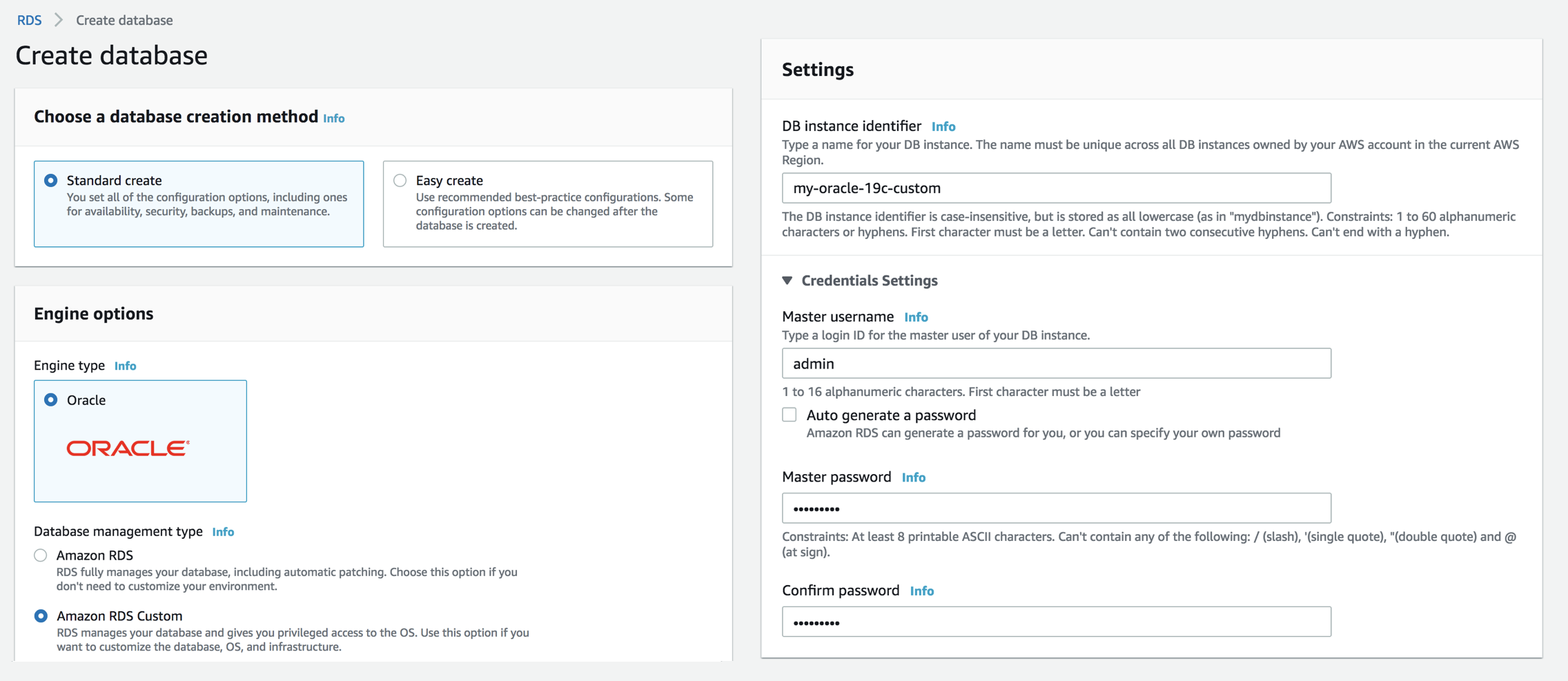The image size is (1568, 681).
Task: Choose the Oracle engine type radio
Action: pyautogui.click(x=51, y=400)
